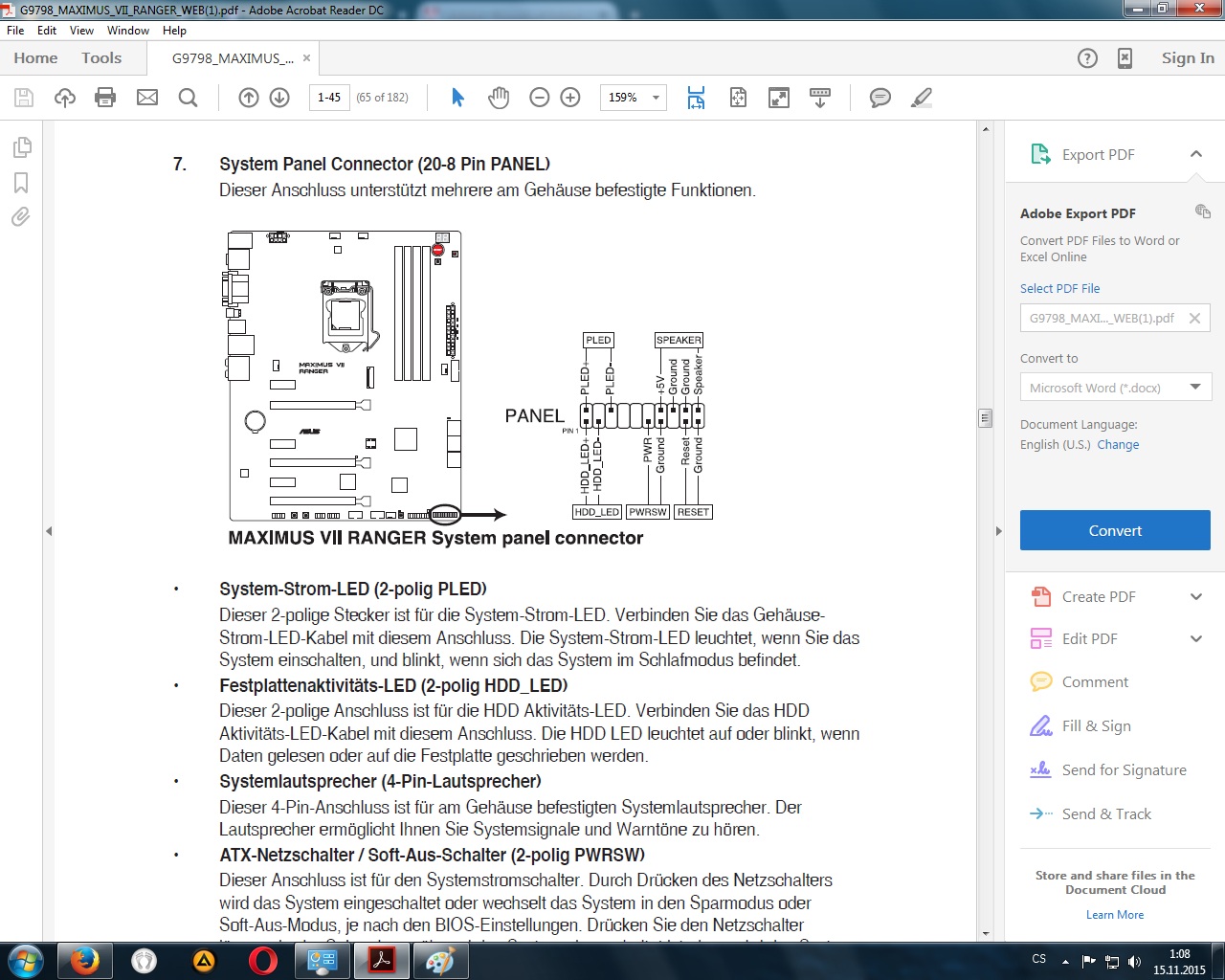Screen dimensions: 1225x980
Task: Expand the Edit PDF options
Action: coord(1196,639)
